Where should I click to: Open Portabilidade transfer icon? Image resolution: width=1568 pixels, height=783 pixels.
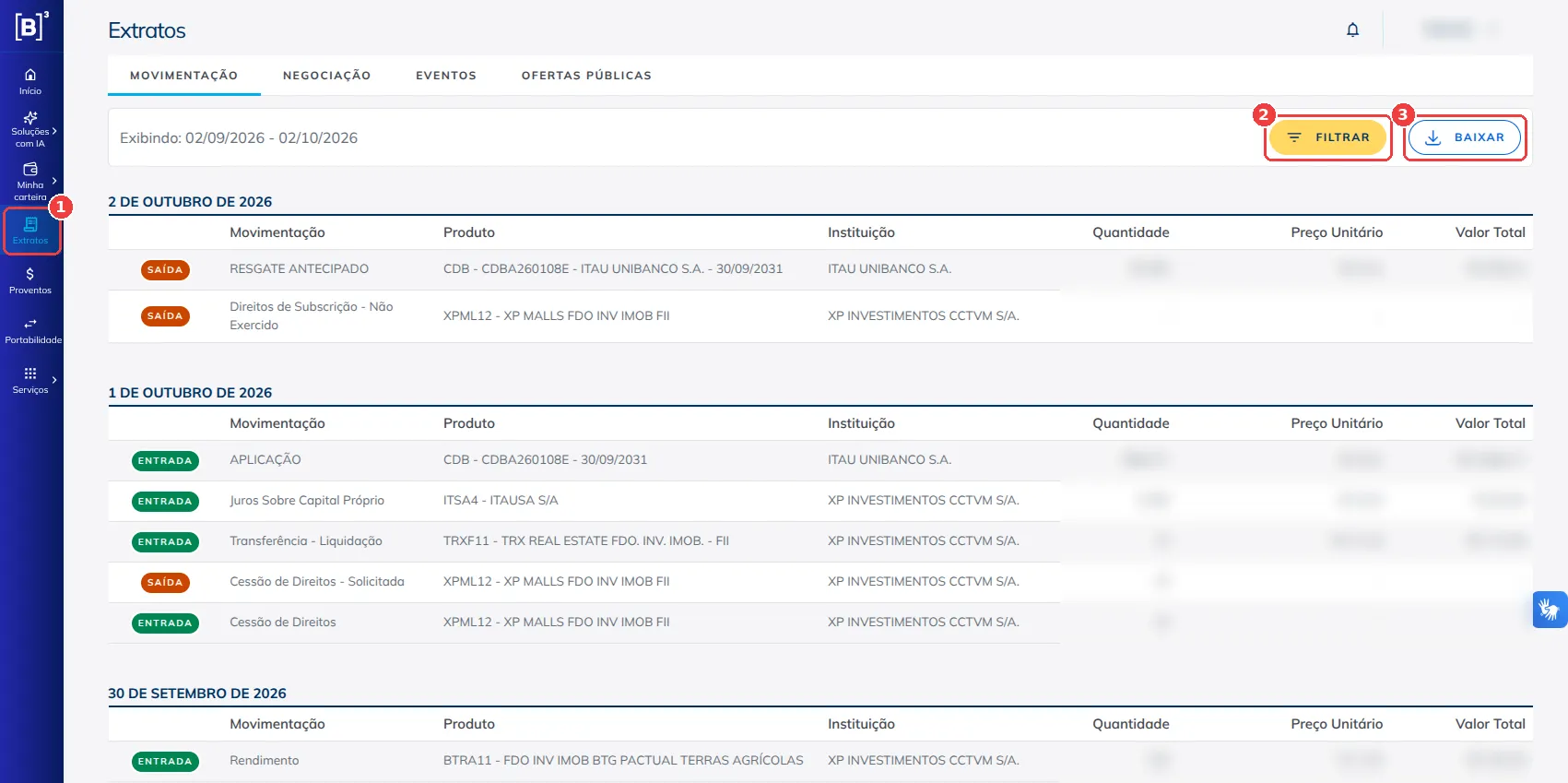[x=30, y=324]
